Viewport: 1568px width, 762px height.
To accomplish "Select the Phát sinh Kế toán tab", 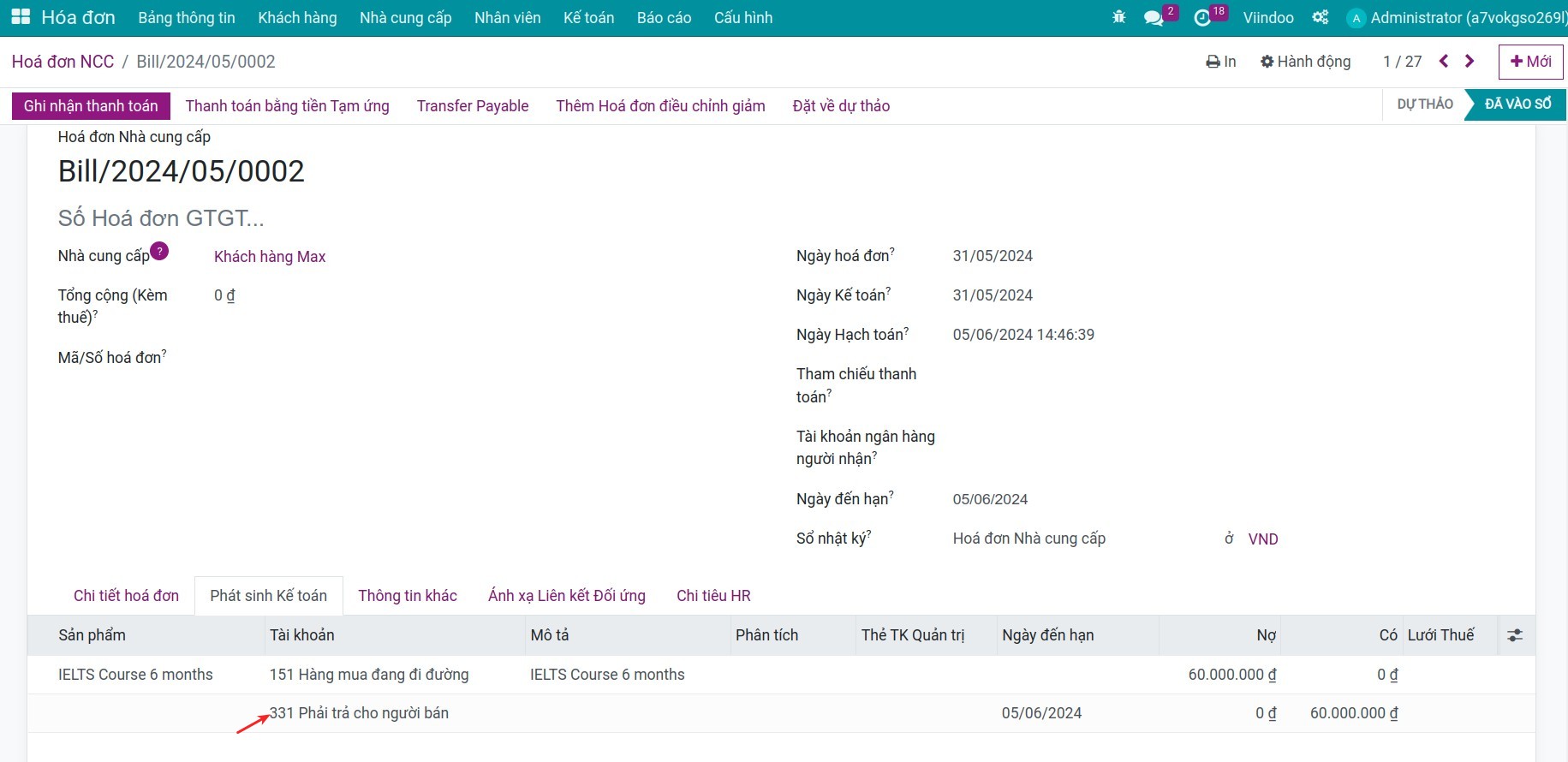I will click(269, 596).
